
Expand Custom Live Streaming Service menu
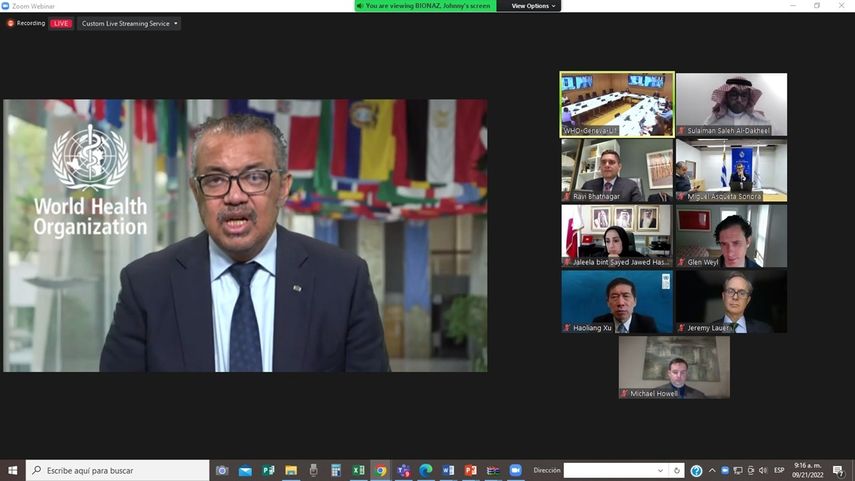coord(130,23)
